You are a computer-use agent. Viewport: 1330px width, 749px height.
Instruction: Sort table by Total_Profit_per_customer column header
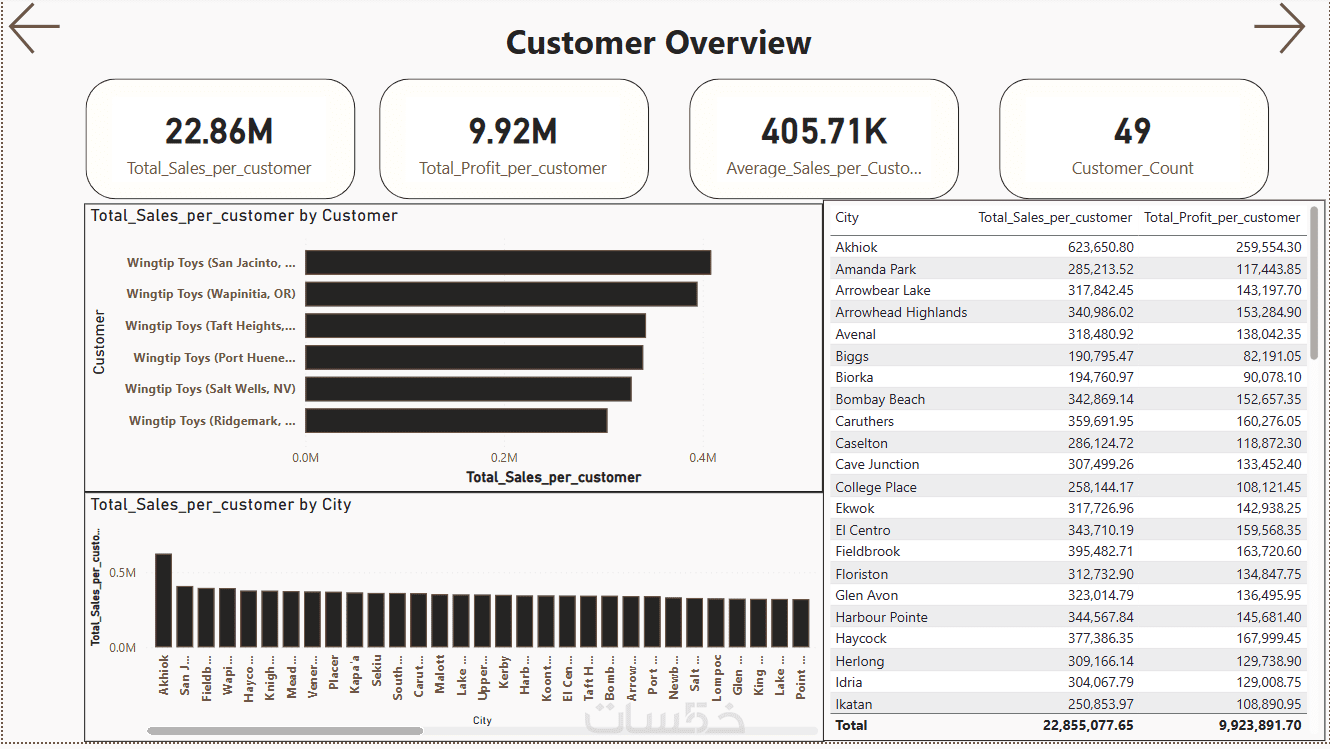click(1222, 218)
